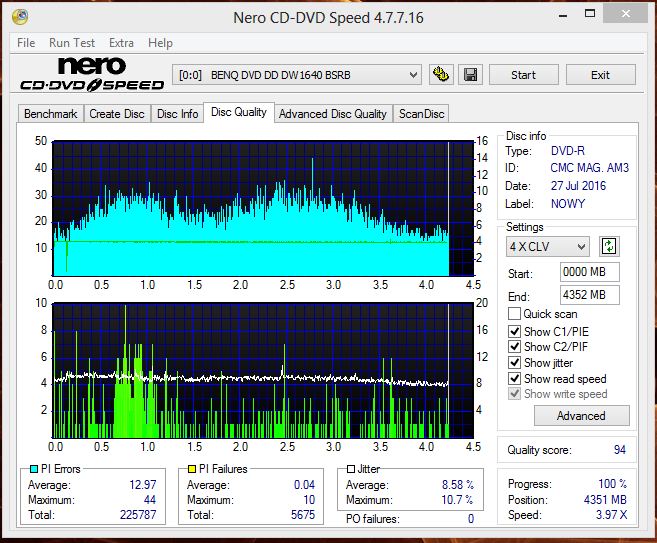Click the Start position 0000 MB field
Viewport: 657px width, 543px height.
(589, 272)
